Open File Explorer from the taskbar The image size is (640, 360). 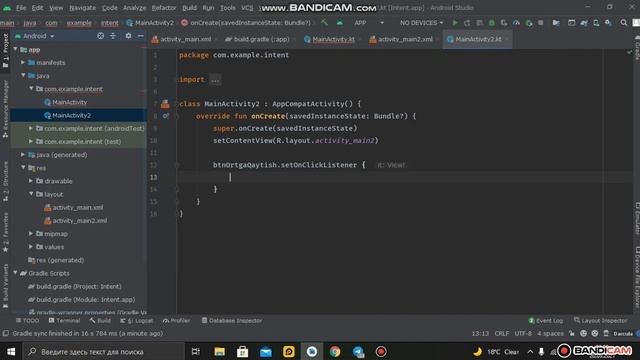tap(220, 351)
